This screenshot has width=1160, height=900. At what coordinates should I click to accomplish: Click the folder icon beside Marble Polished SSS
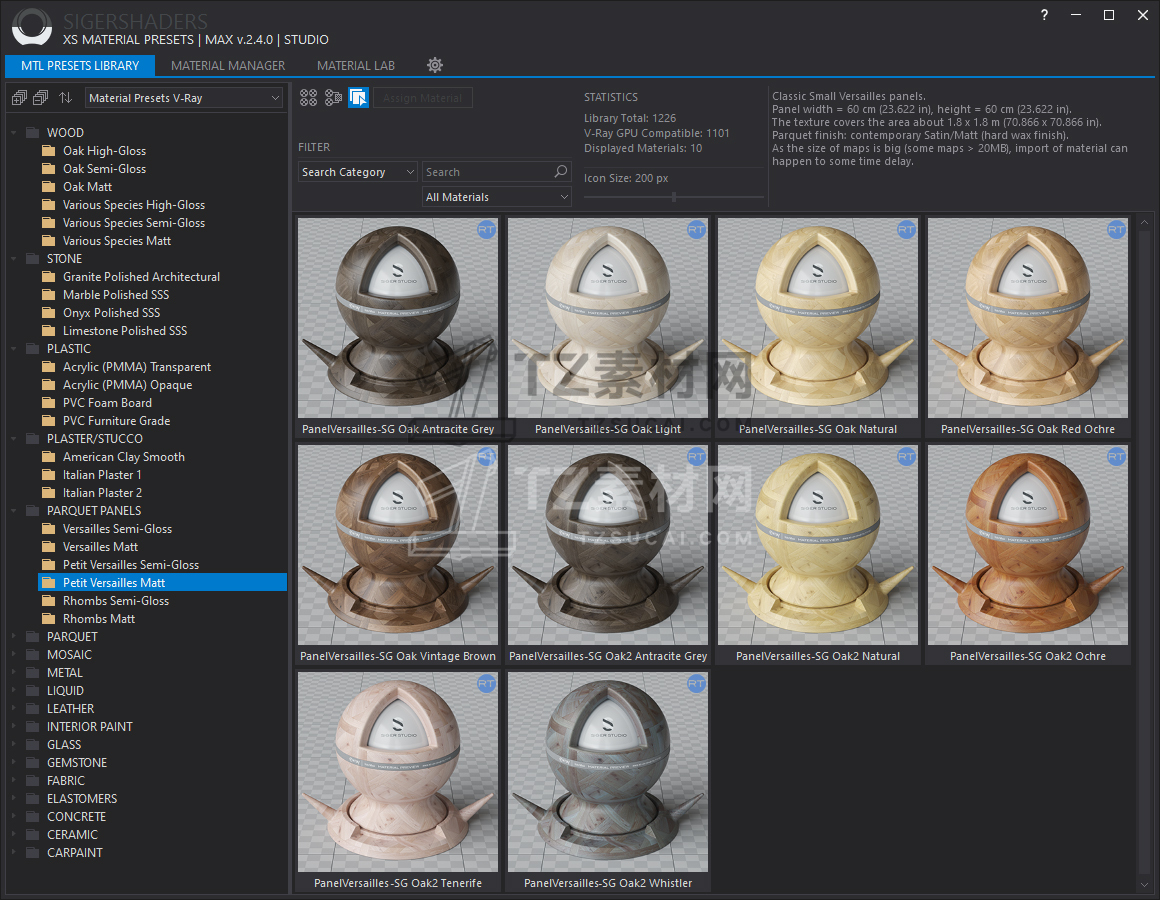(x=49, y=295)
